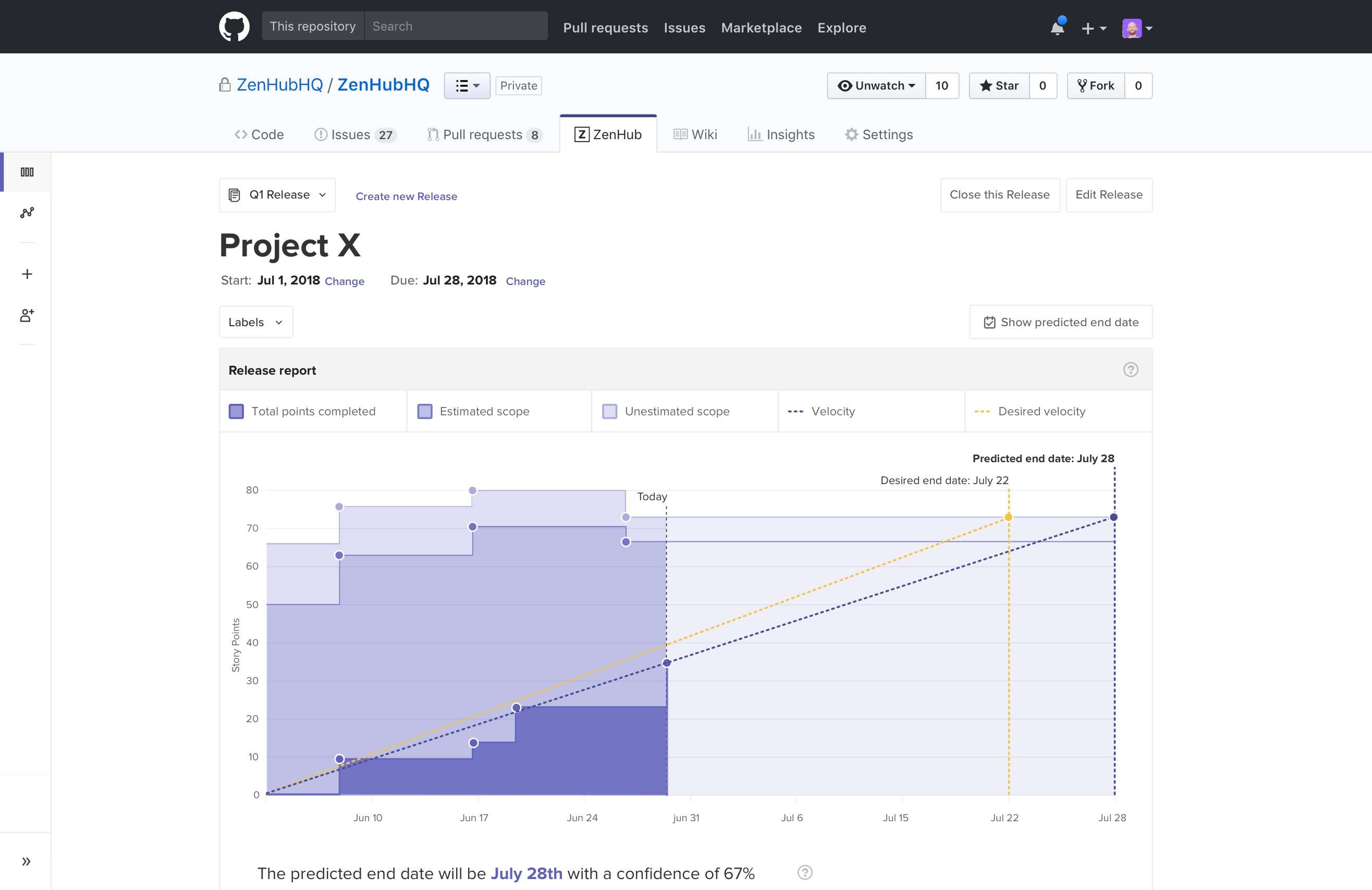Switch to the Insights tab

coord(782,134)
